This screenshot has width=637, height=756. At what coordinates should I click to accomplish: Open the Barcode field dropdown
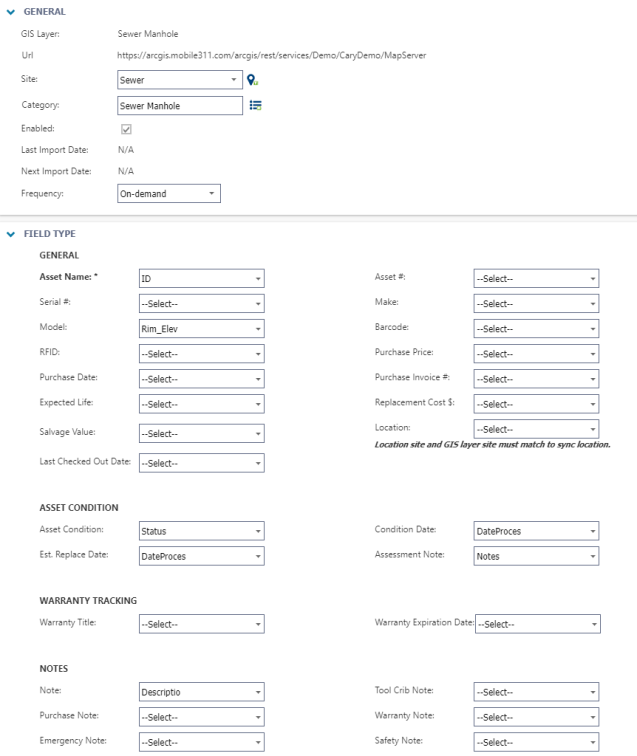[536, 328]
